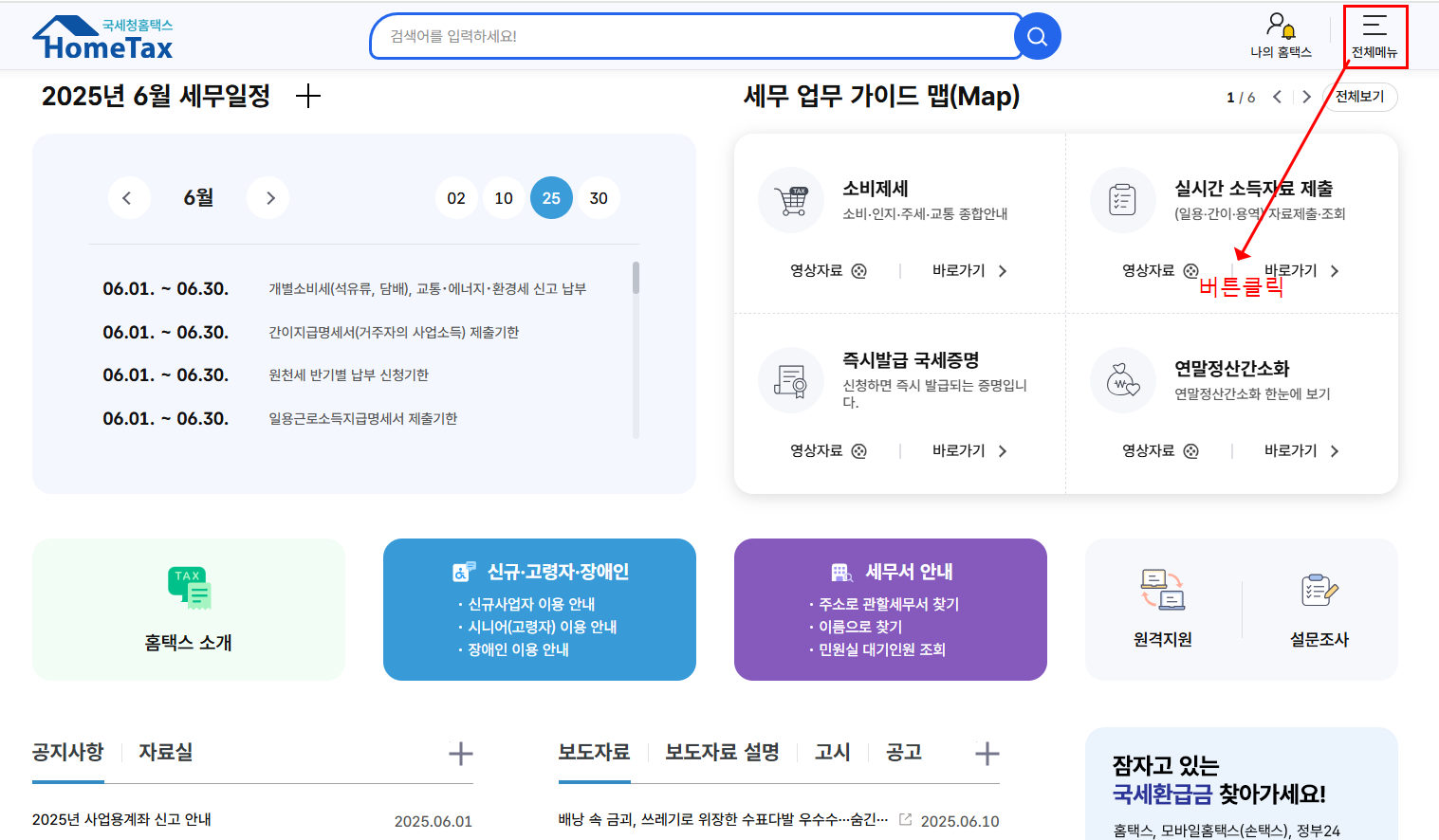
Task: Open the 고시 tab in press section
Action: 832,751
